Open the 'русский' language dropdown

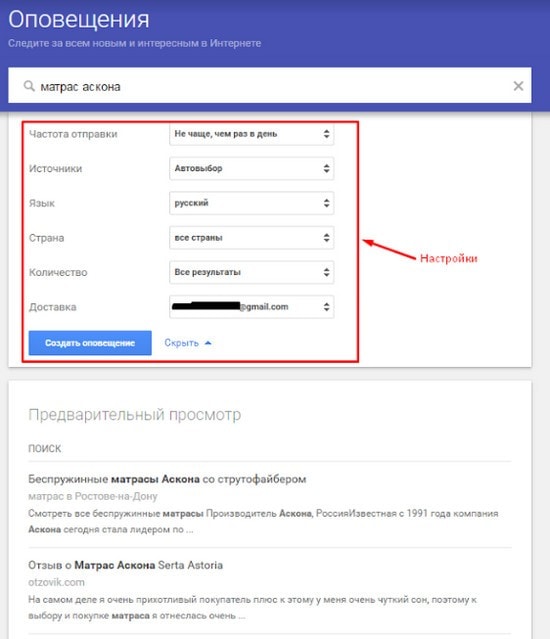pos(251,203)
